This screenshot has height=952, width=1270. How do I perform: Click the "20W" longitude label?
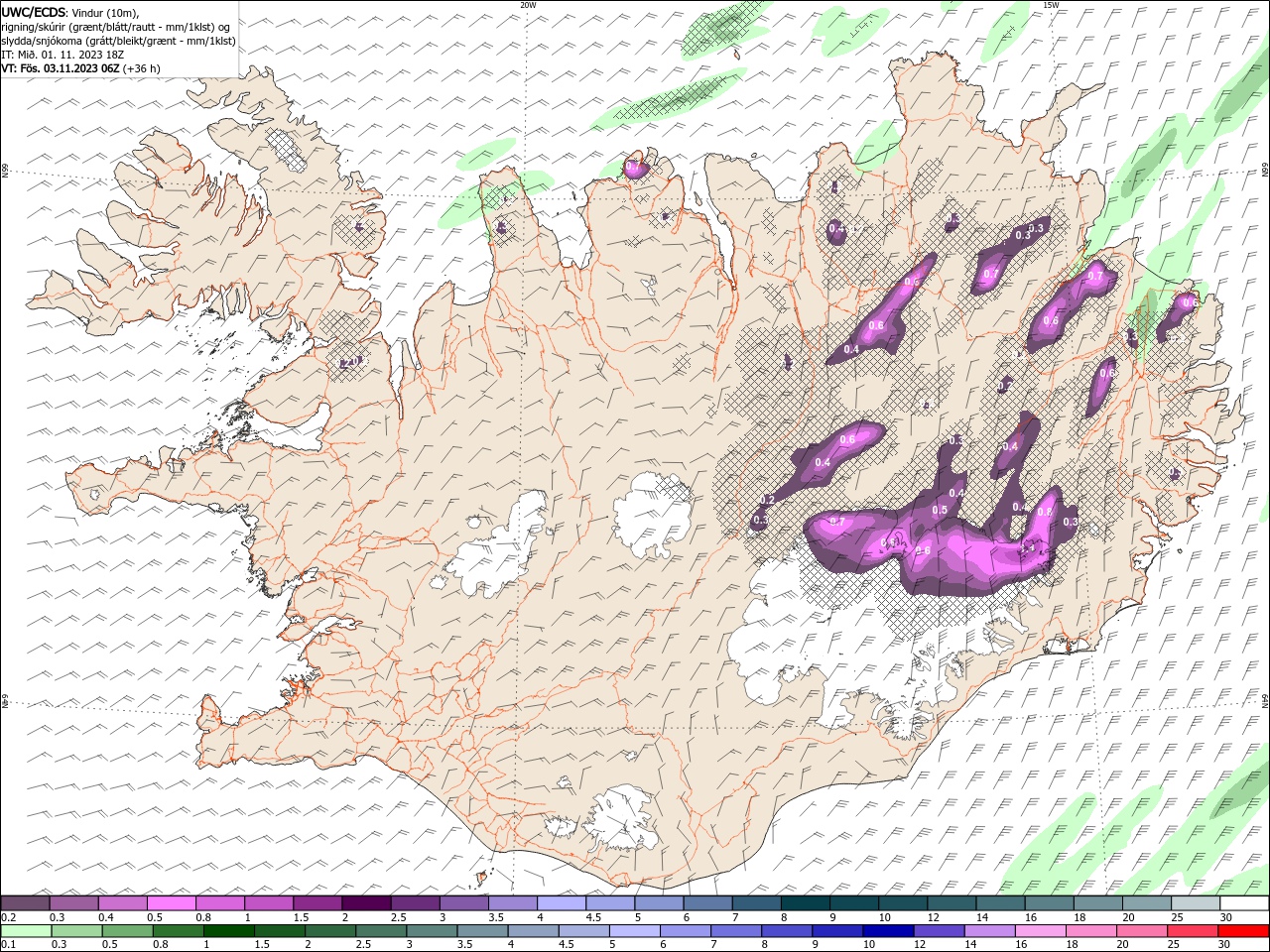coord(528,5)
